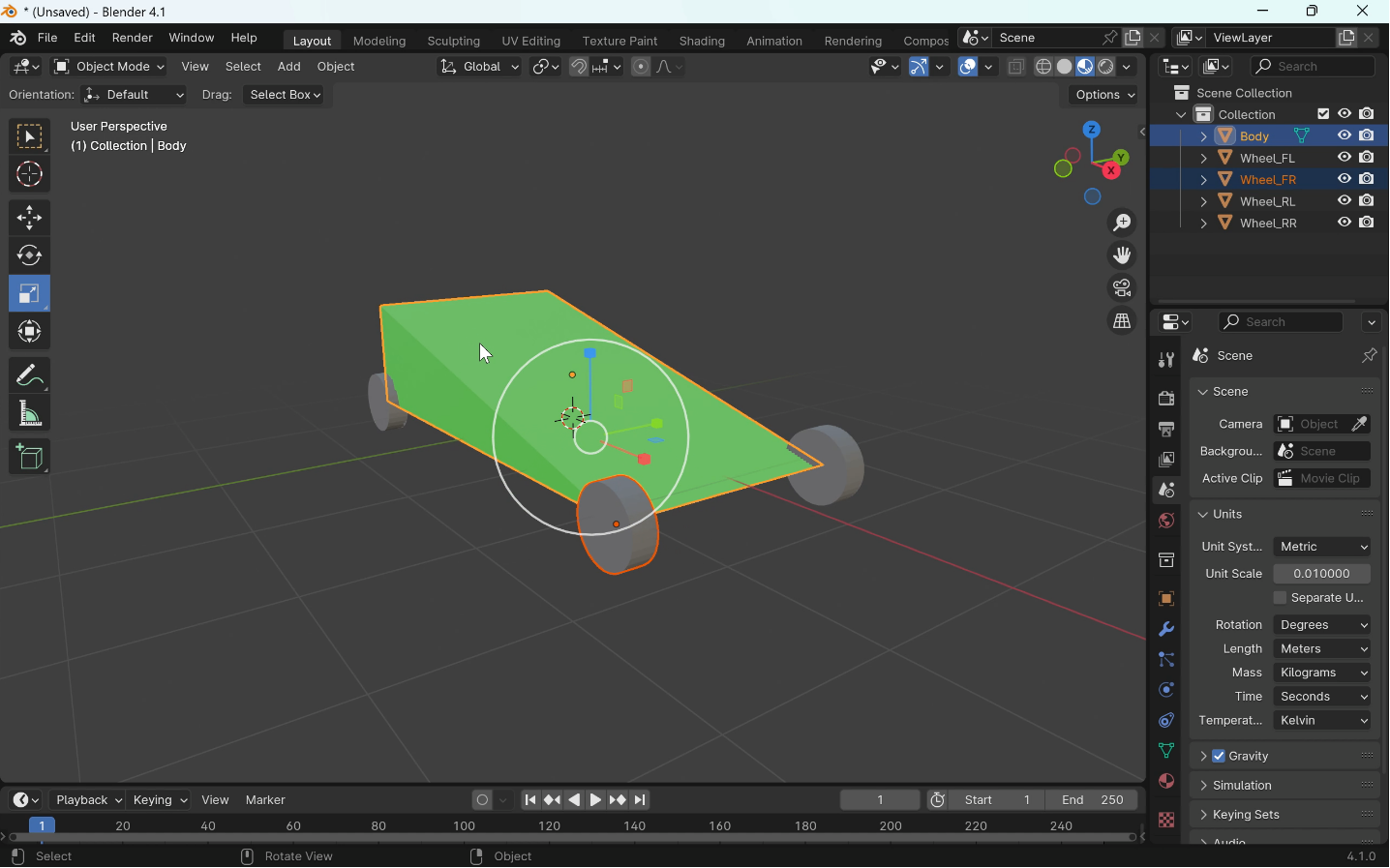
Task: Open Keying popover in timeline
Action: [x=161, y=801]
